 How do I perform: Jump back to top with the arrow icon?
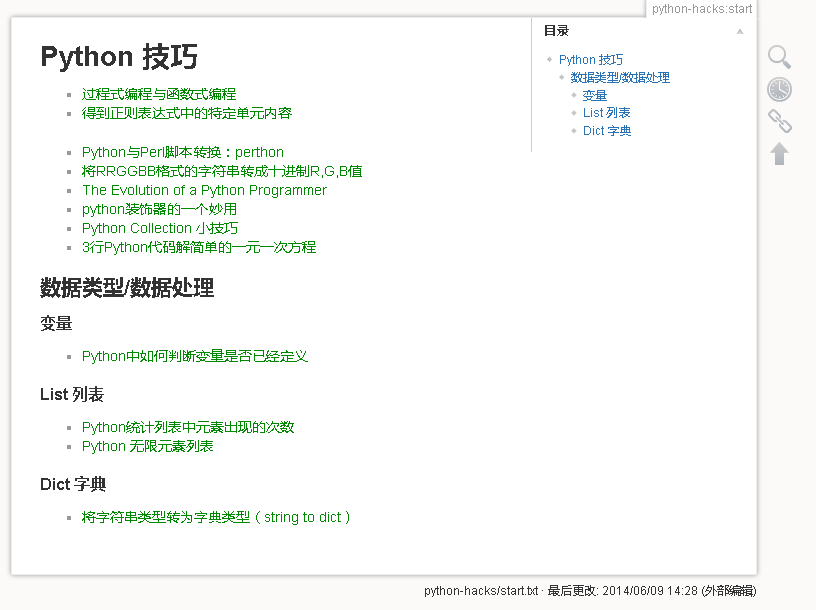[x=779, y=153]
